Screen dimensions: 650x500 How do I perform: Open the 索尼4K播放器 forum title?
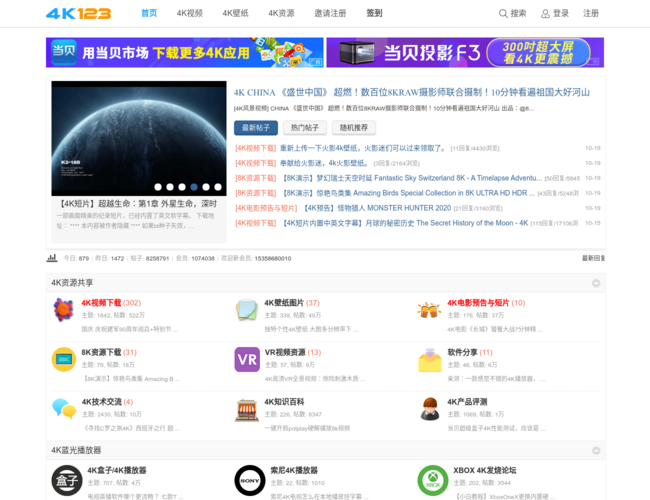pos(294,470)
